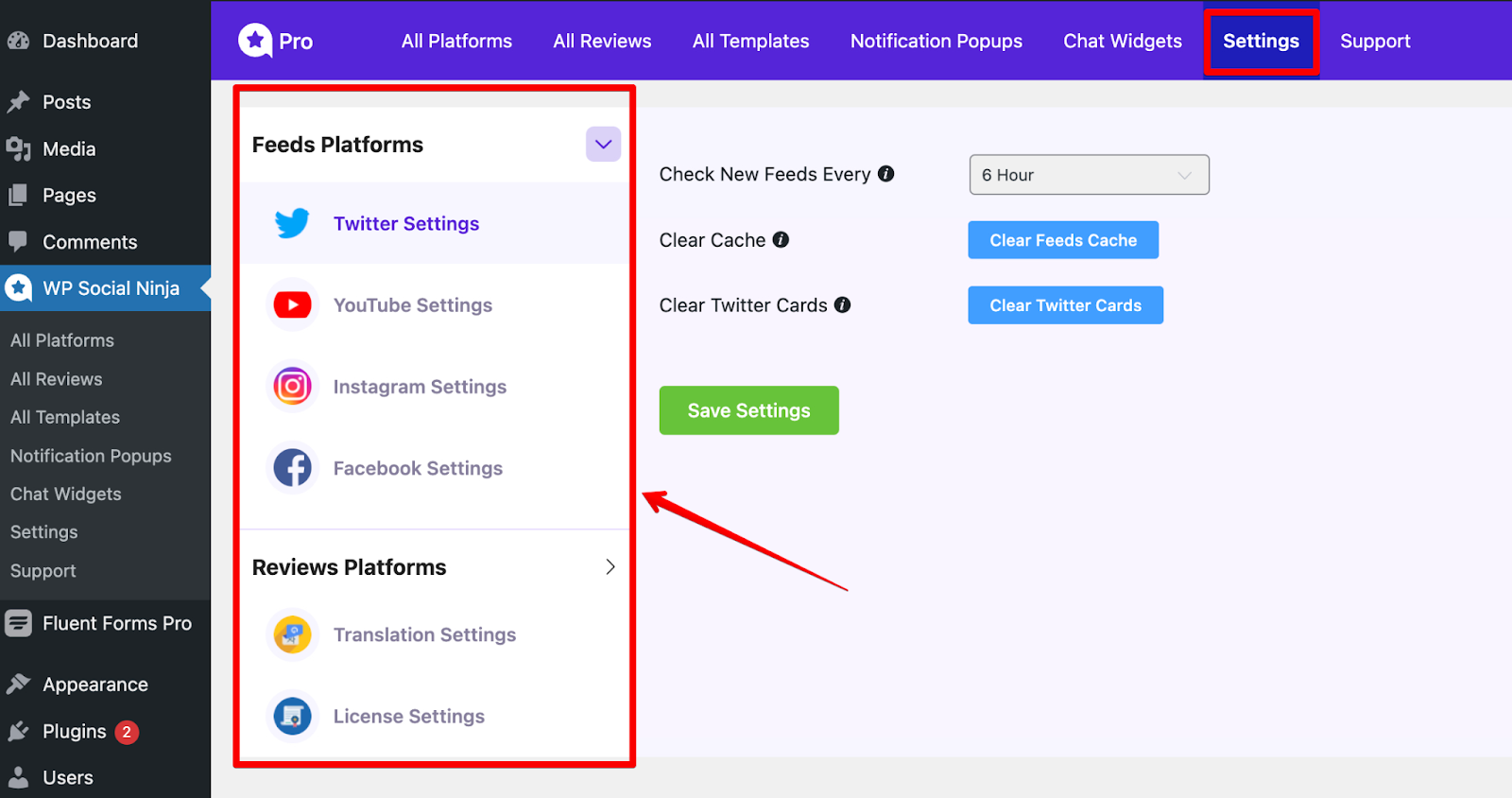The width and height of the screenshot is (1512, 798).
Task: Click the Translation Settings icon
Action: 292,634
